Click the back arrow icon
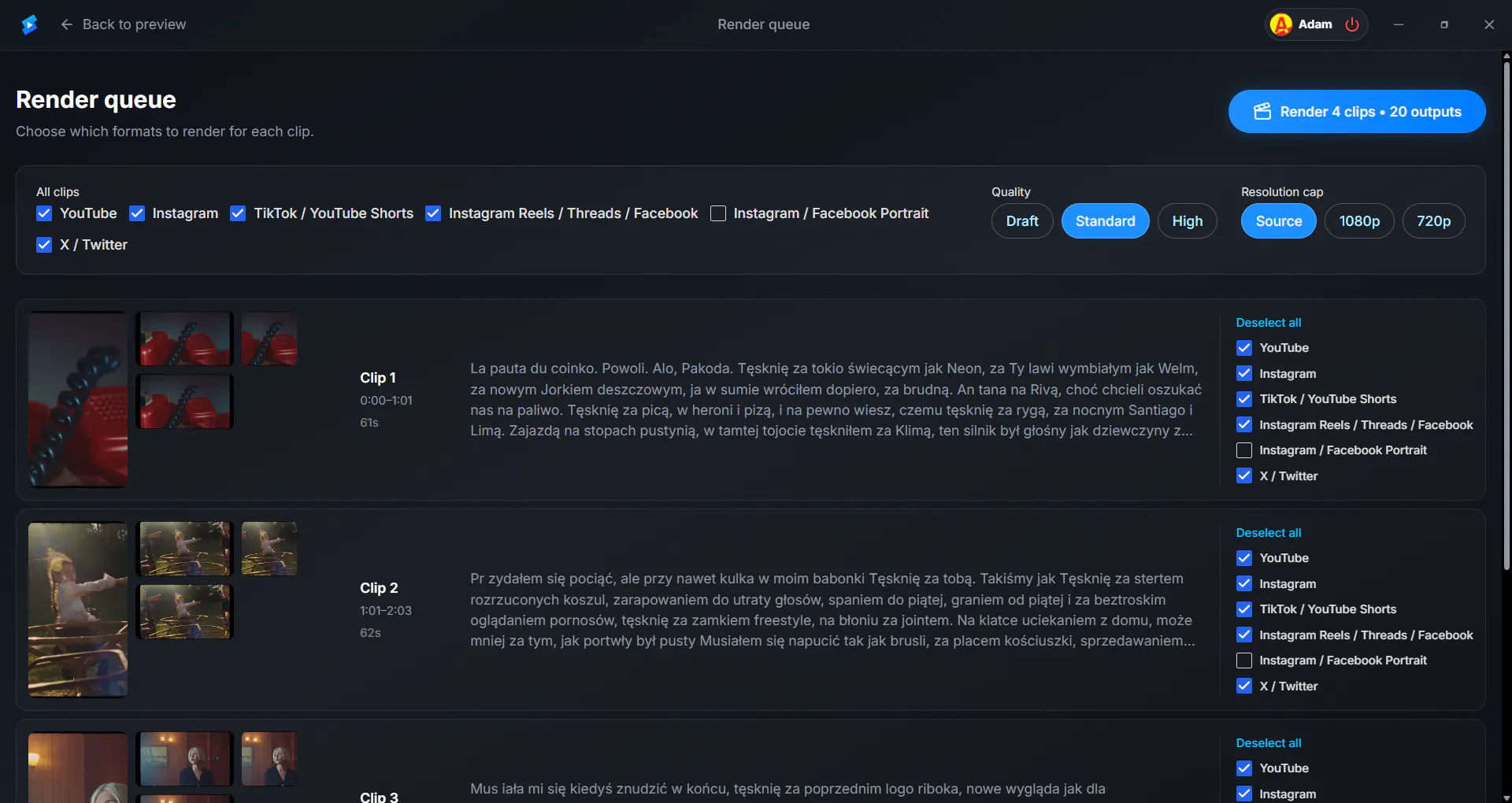The width and height of the screenshot is (1512, 803). (67, 24)
